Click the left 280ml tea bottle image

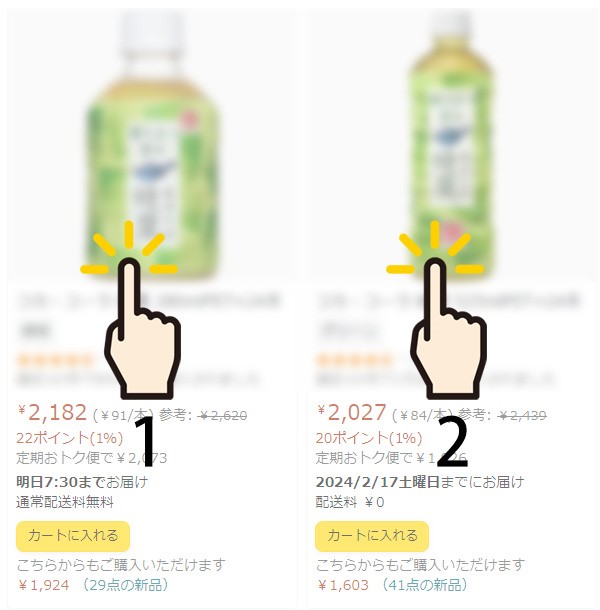click(x=152, y=144)
